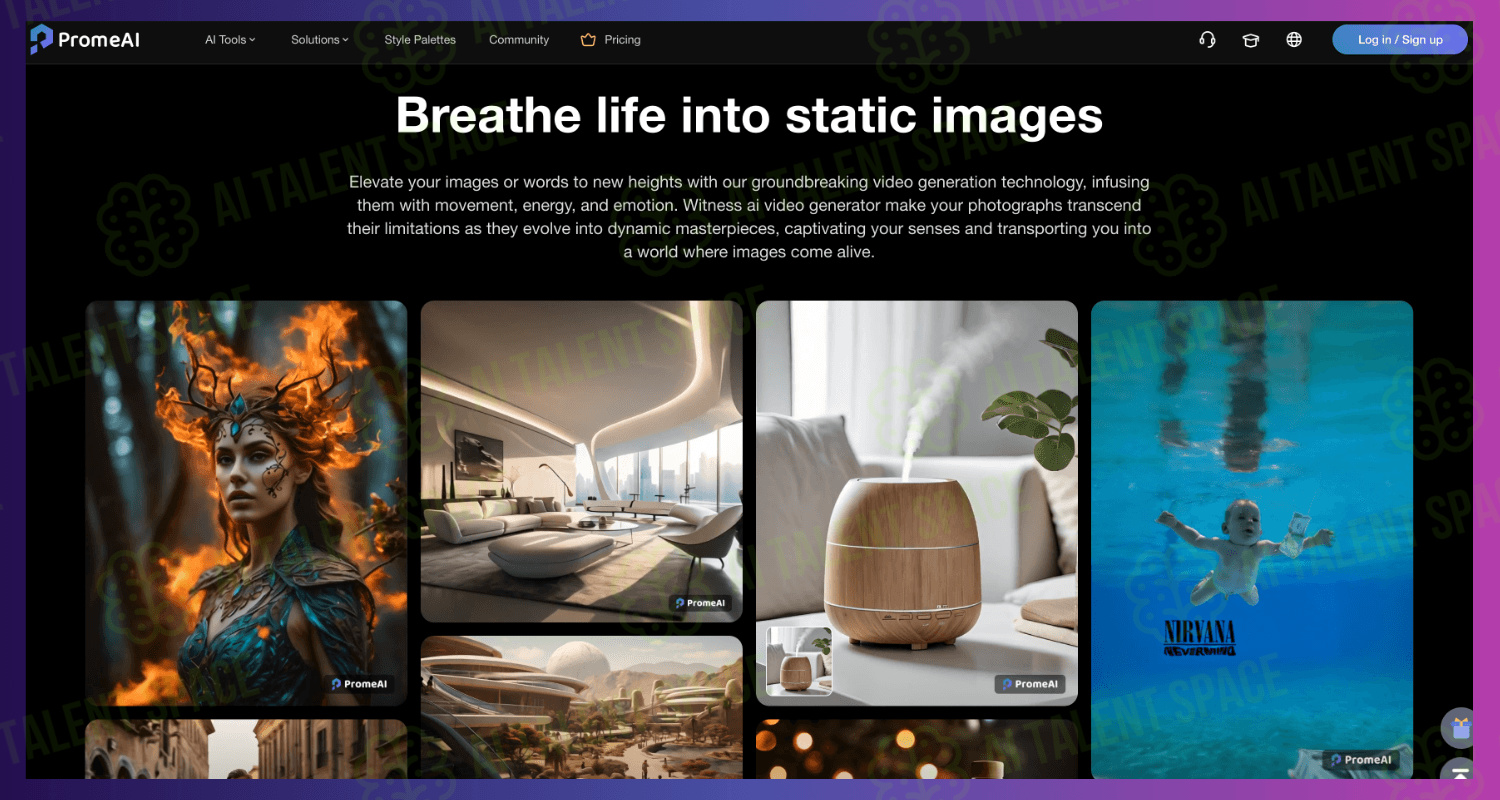Expand the Solutions dropdown menu
Image resolution: width=1500 pixels, height=800 pixels.
point(320,40)
